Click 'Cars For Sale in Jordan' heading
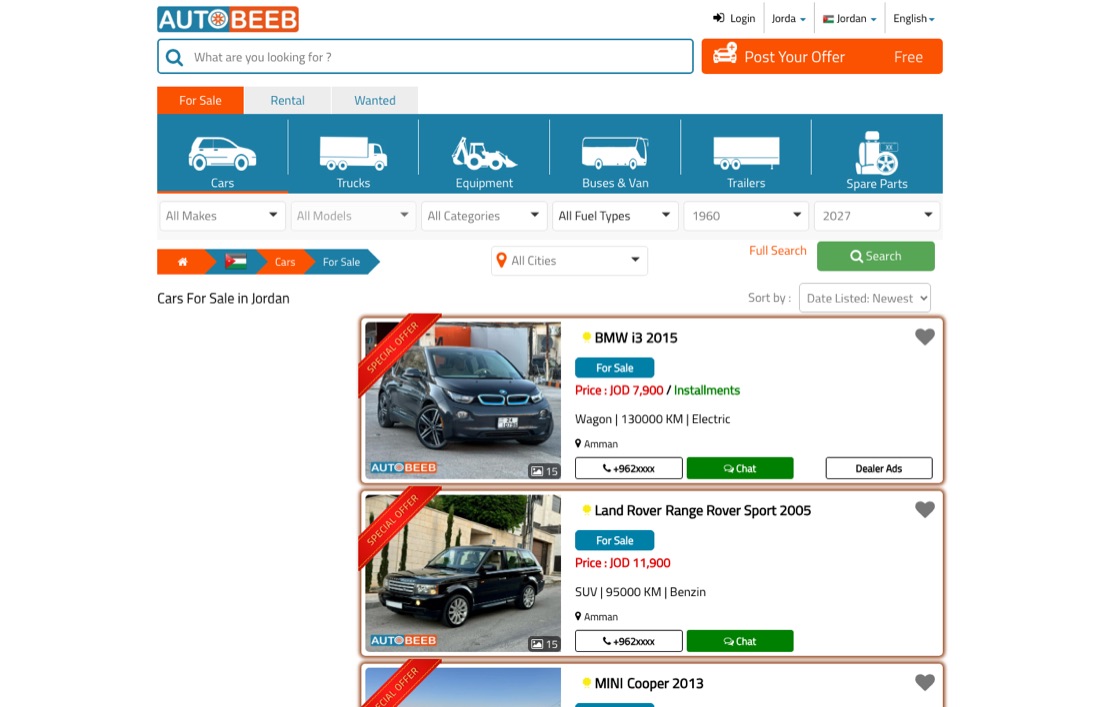1100x707 pixels. (x=223, y=298)
